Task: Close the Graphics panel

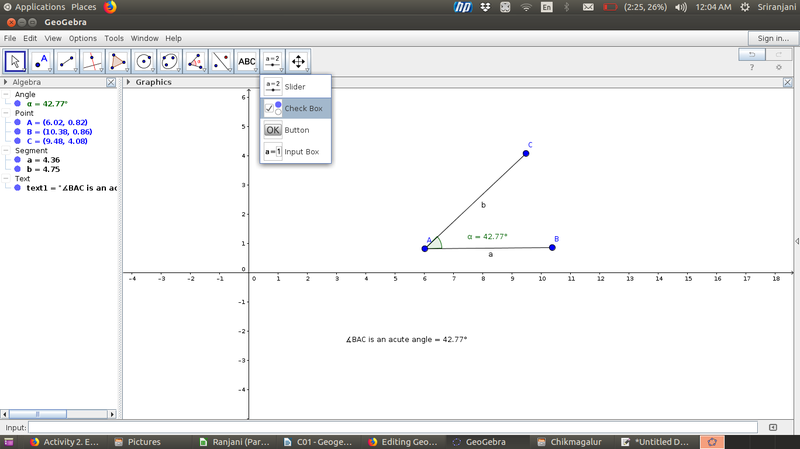Action: (787, 82)
